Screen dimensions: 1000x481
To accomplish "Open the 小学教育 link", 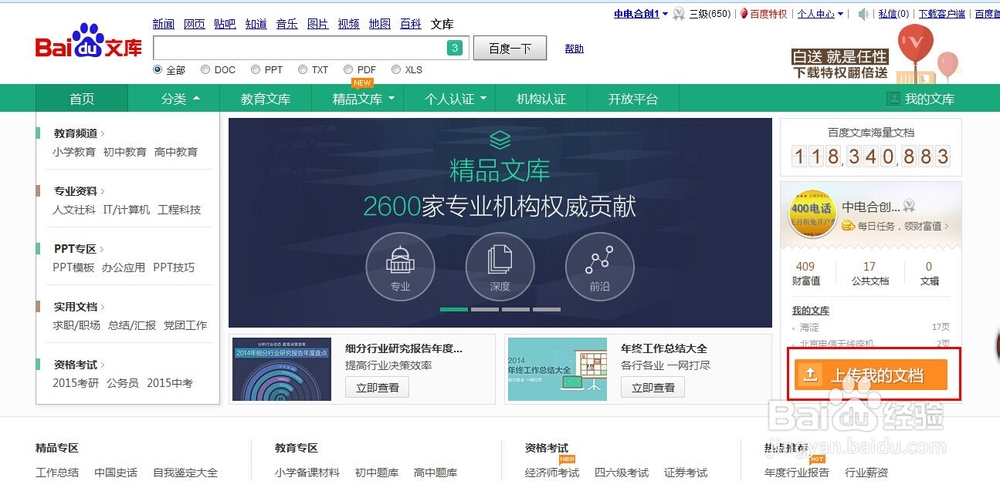I will click(x=74, y=152).
